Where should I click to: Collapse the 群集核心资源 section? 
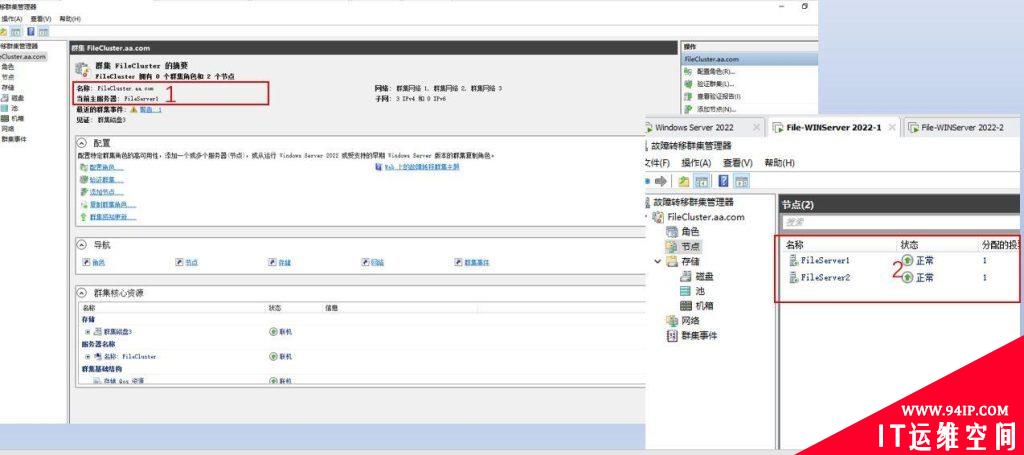point(82,292)
